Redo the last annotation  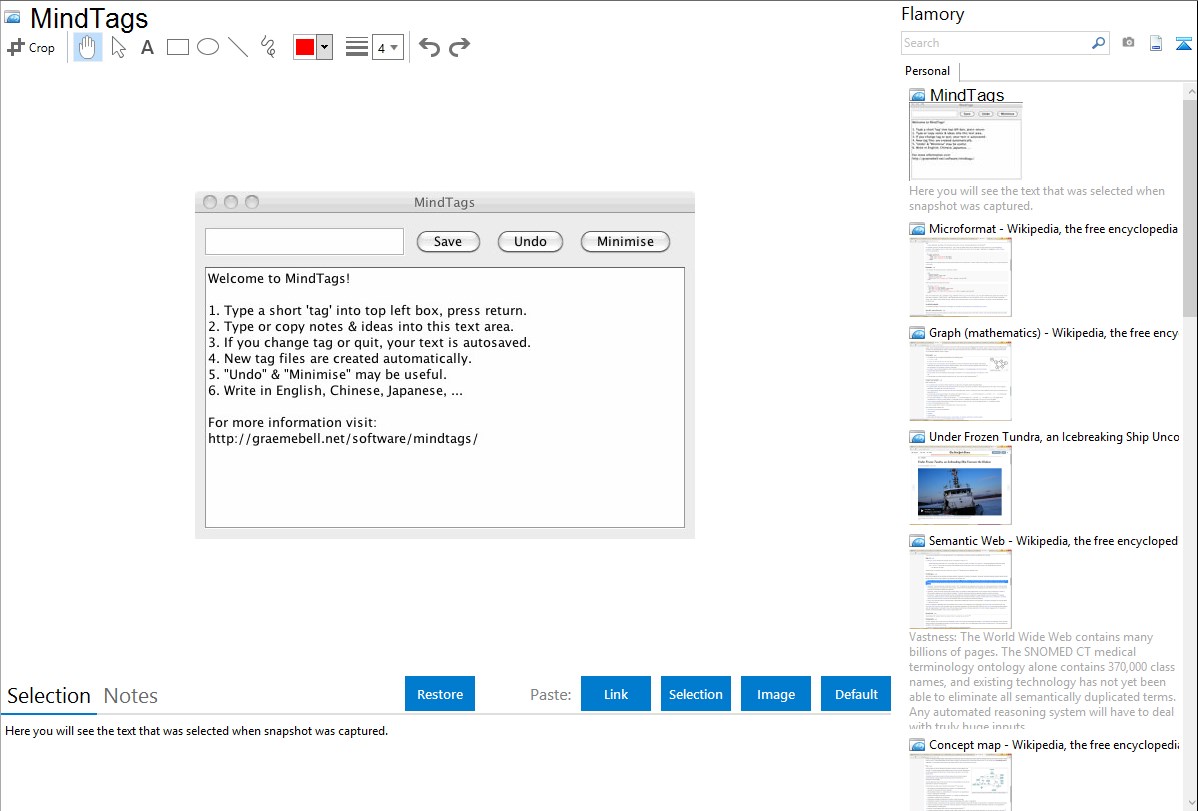[x=459, y=47]
